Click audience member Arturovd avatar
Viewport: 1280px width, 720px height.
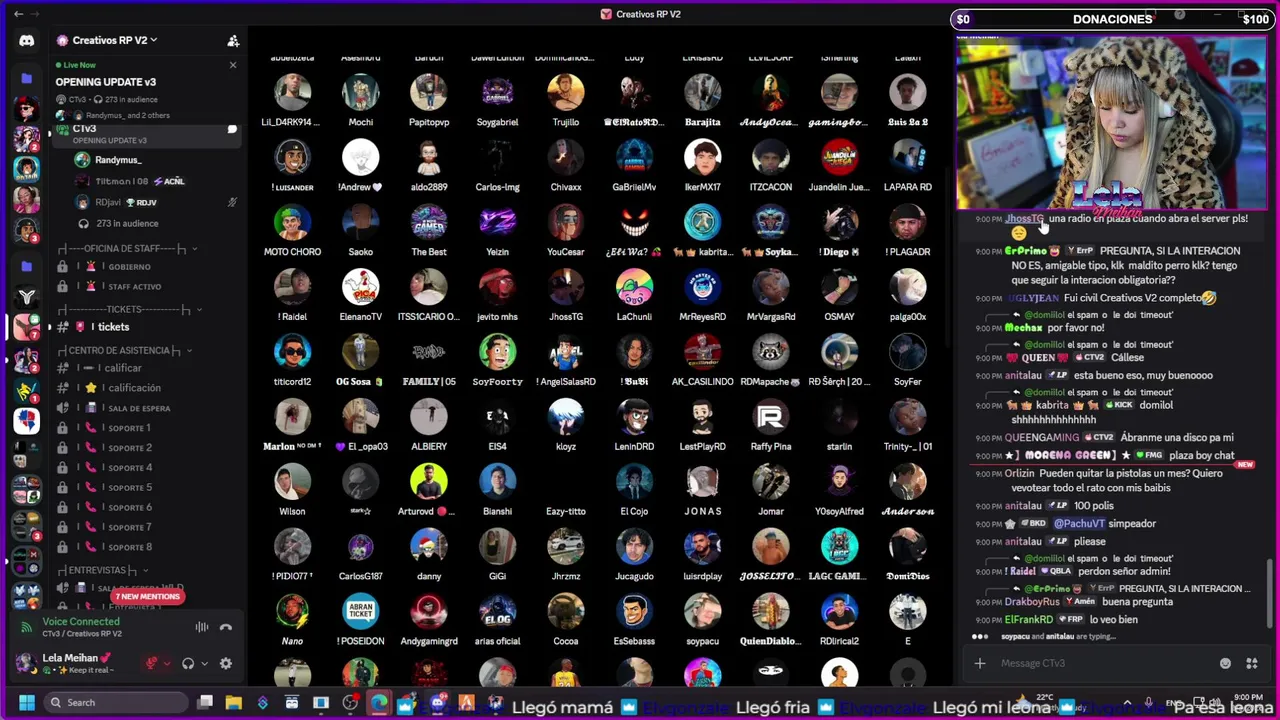pos(429,482)
